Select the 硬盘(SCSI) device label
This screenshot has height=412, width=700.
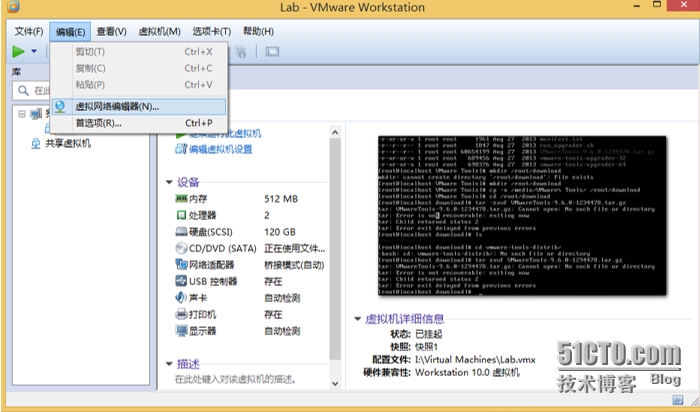[x=211, y=232]
